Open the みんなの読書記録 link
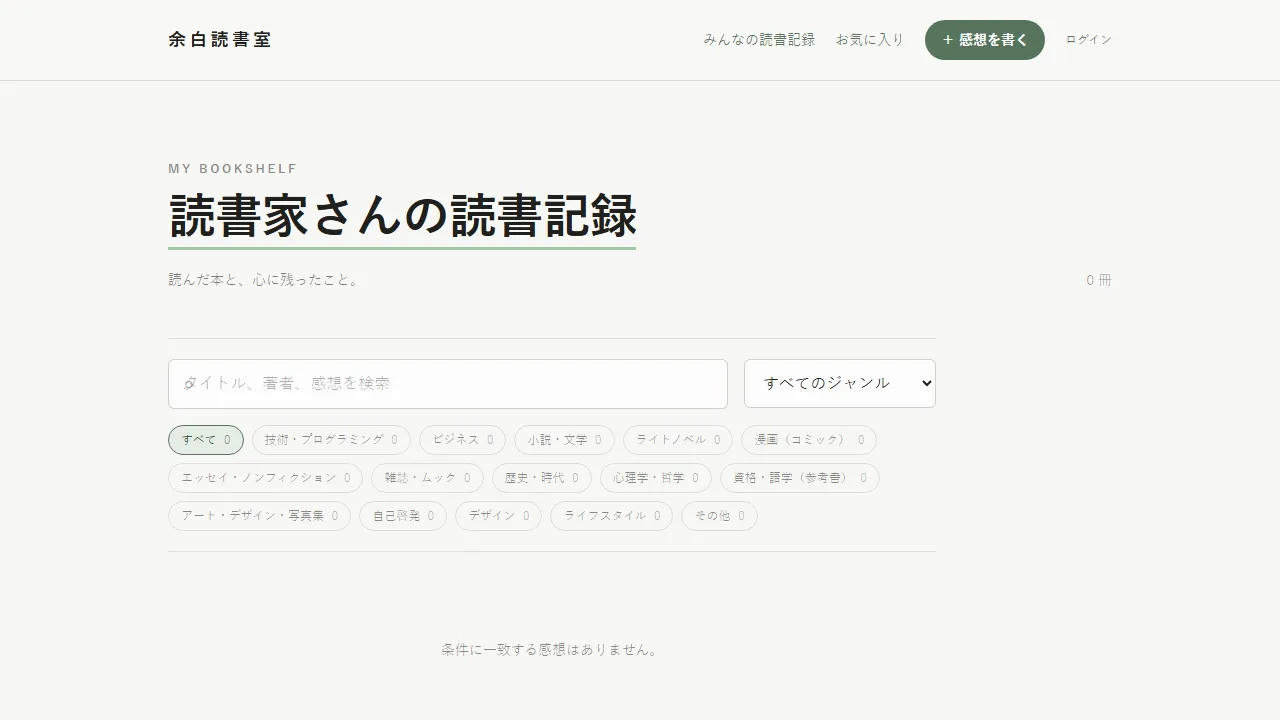 tap(759, 40)
